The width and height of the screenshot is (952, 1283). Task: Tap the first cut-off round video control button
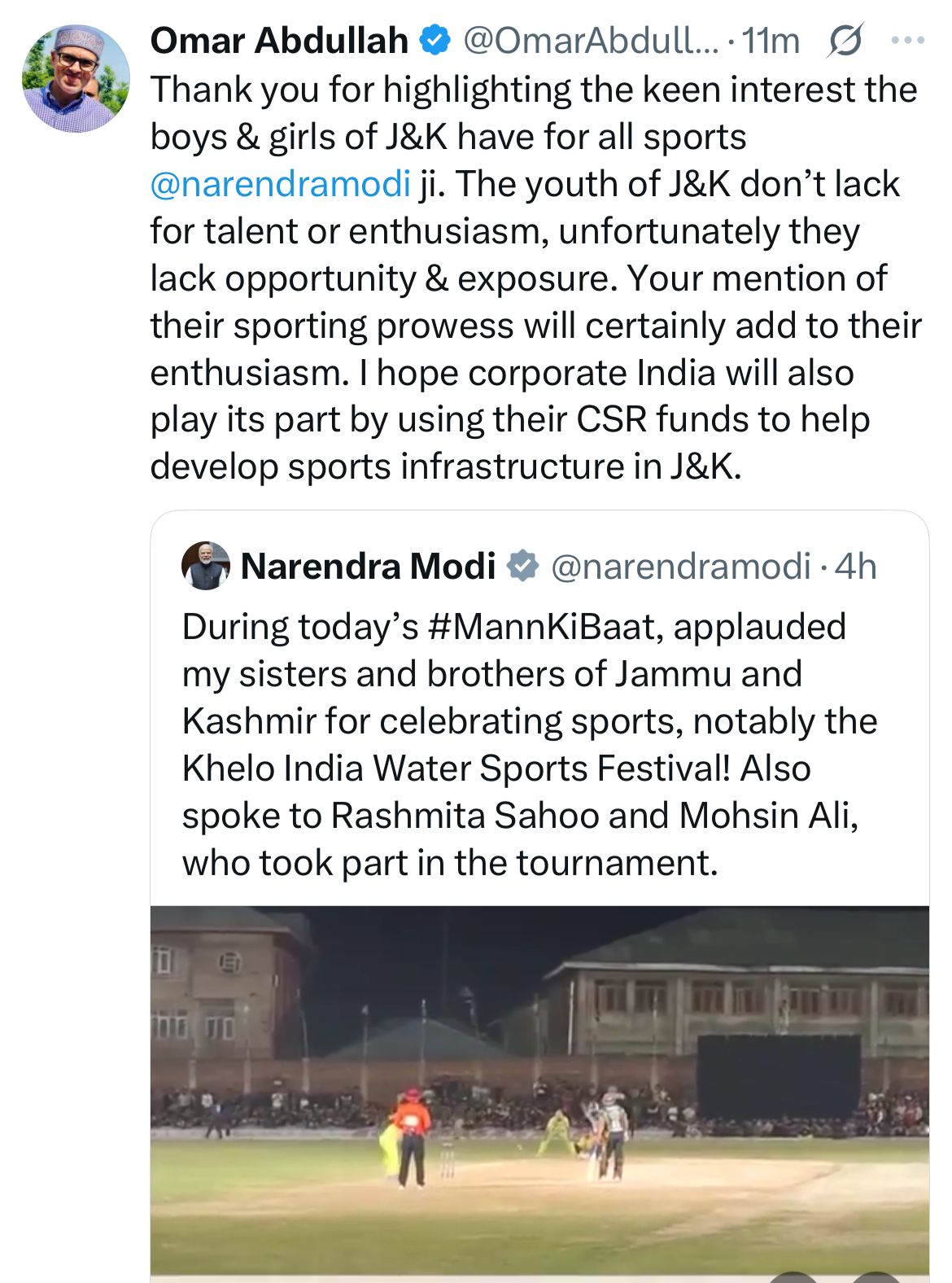click(x=793, y=1276)
